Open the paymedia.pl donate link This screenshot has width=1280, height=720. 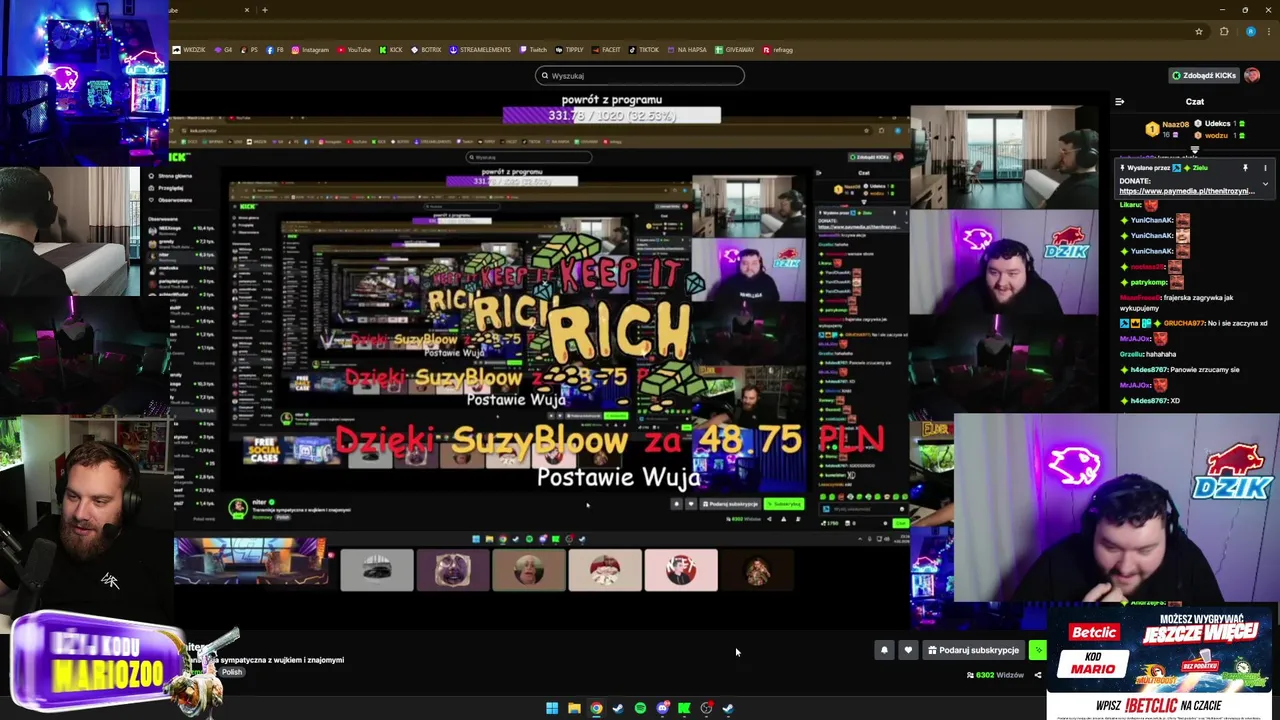pos(1186,191)
